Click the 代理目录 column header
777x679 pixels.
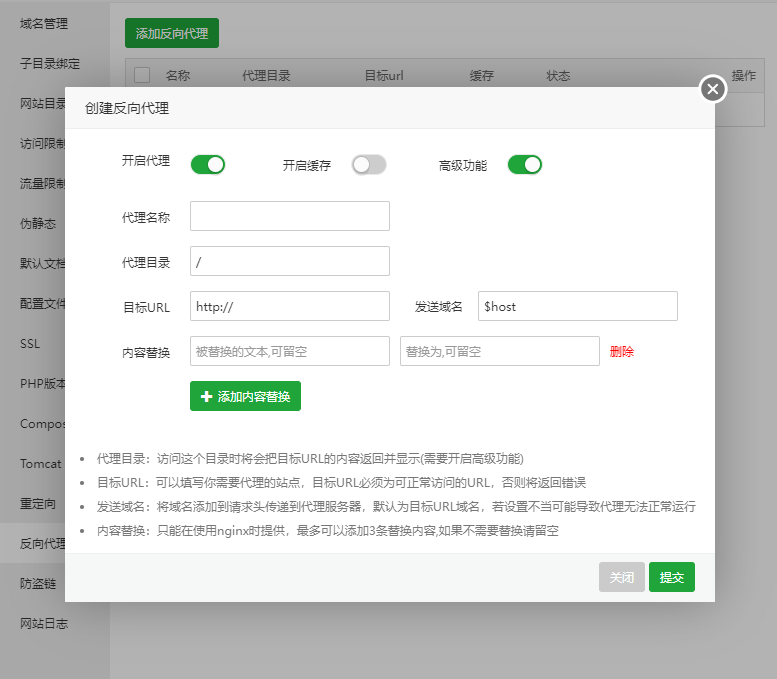tap(266, 76)
